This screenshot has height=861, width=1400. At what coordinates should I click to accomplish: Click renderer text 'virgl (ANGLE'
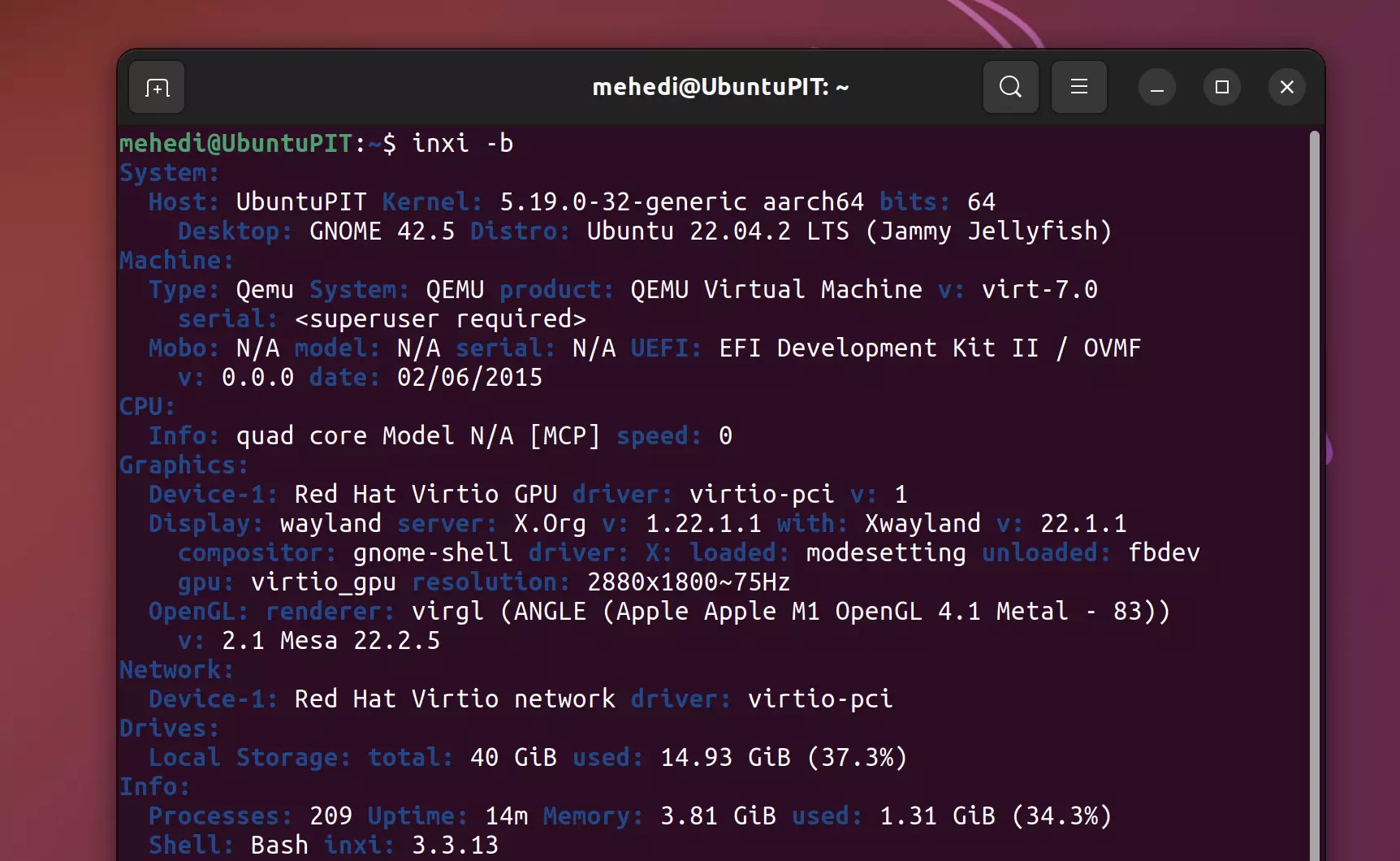tap(499, 612)
